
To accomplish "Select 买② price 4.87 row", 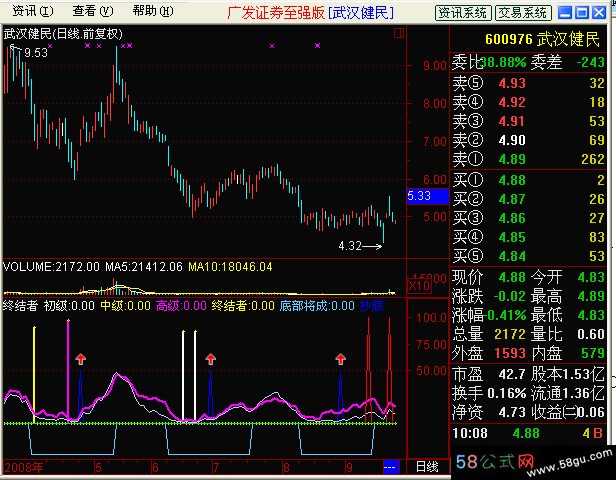I will (x=528, y=199).
